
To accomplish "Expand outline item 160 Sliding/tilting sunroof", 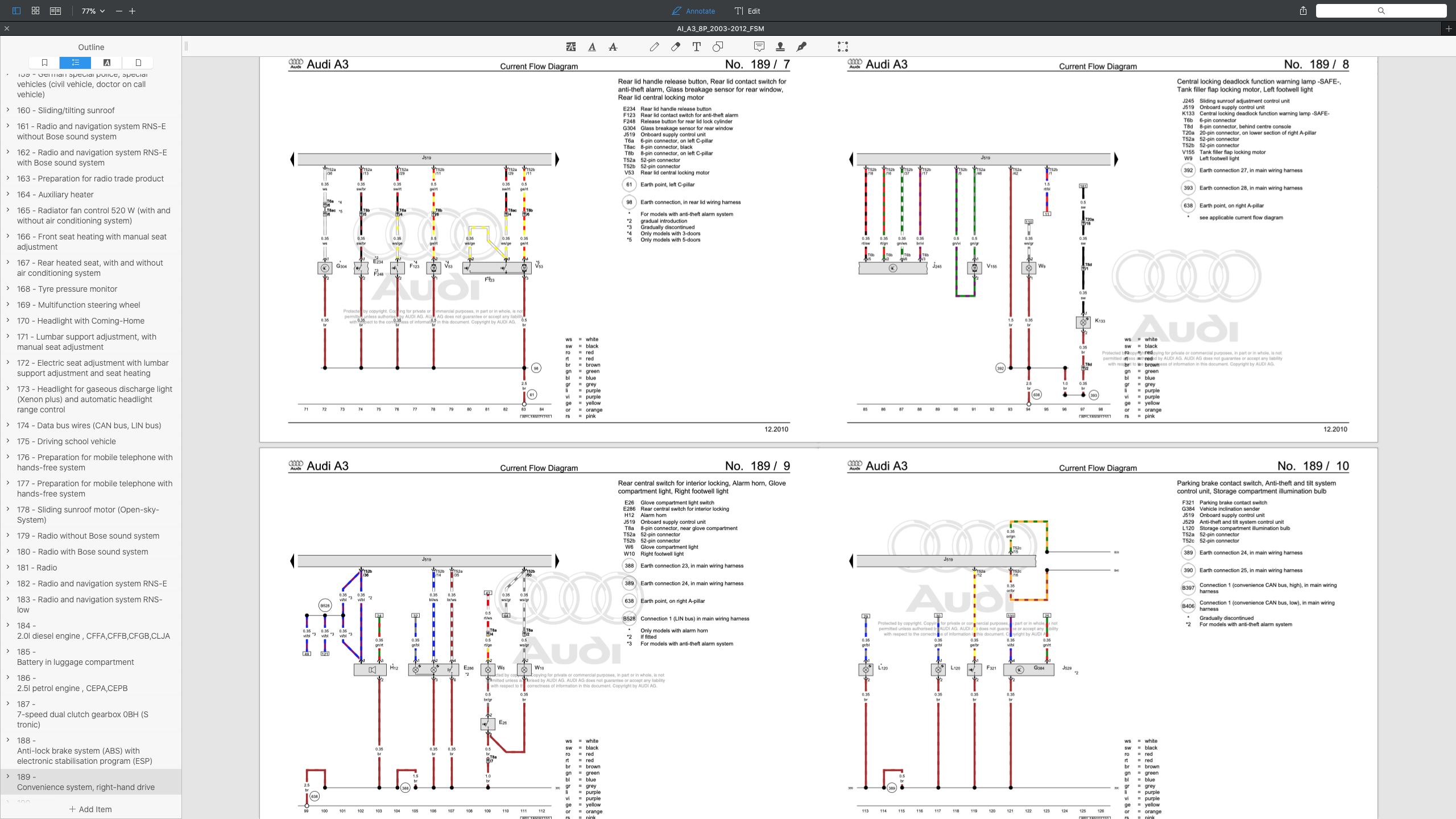I will 8,110.
